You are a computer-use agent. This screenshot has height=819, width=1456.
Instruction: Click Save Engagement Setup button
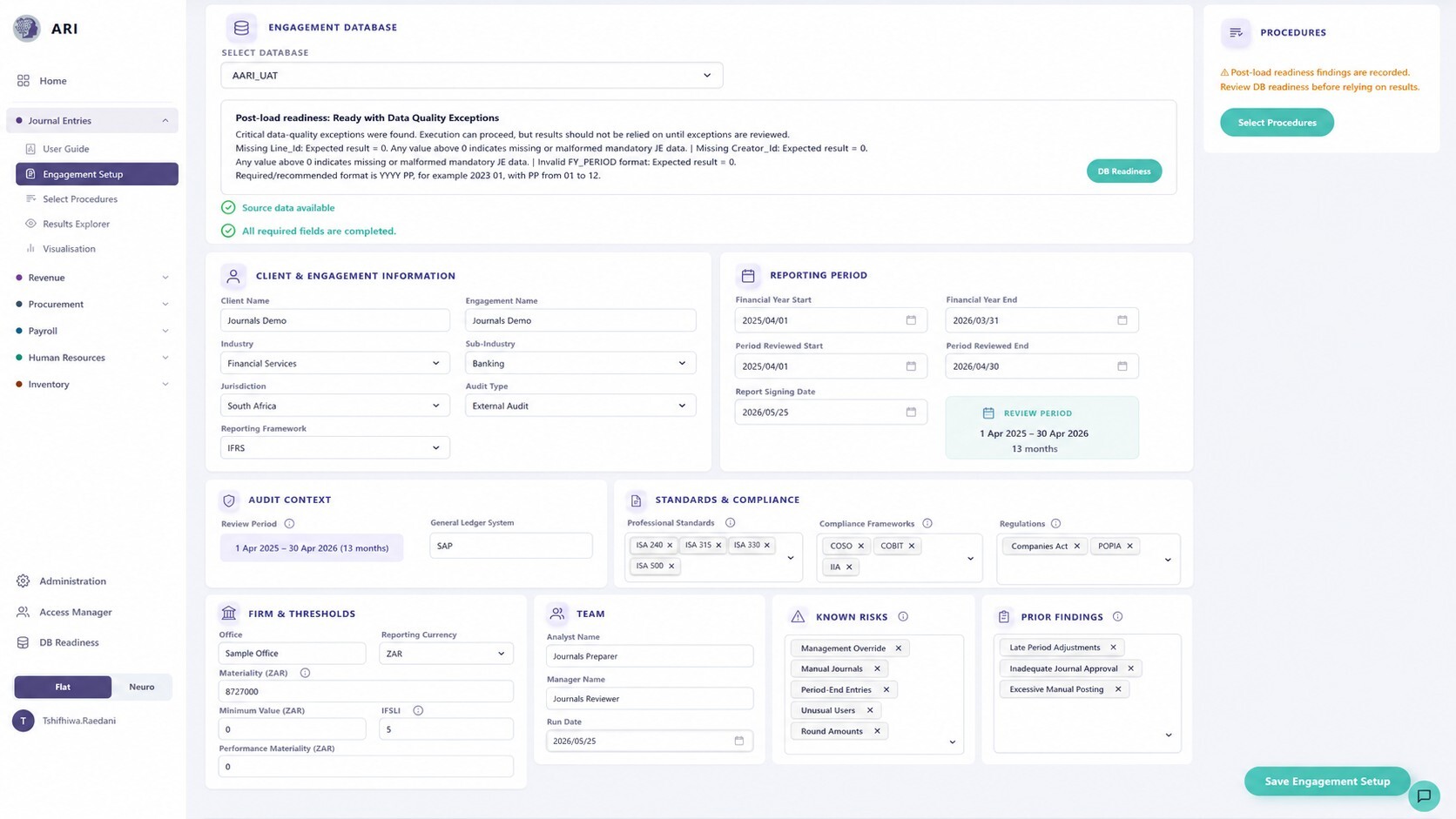click(1327, 782)
